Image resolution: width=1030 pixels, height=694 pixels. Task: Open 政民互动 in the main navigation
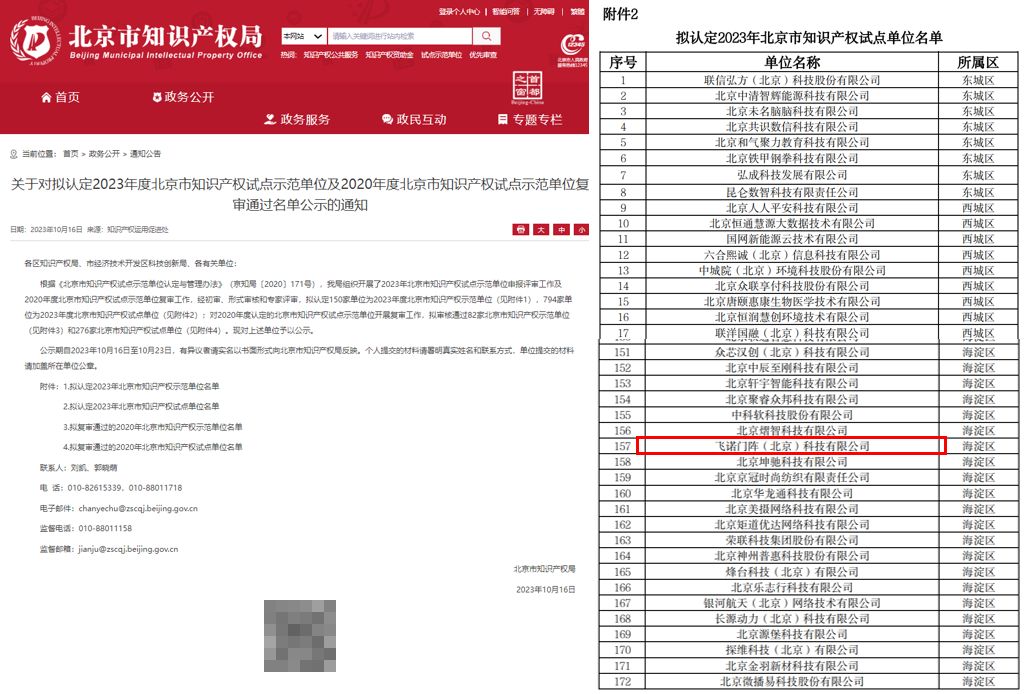[x=414, y=120]
